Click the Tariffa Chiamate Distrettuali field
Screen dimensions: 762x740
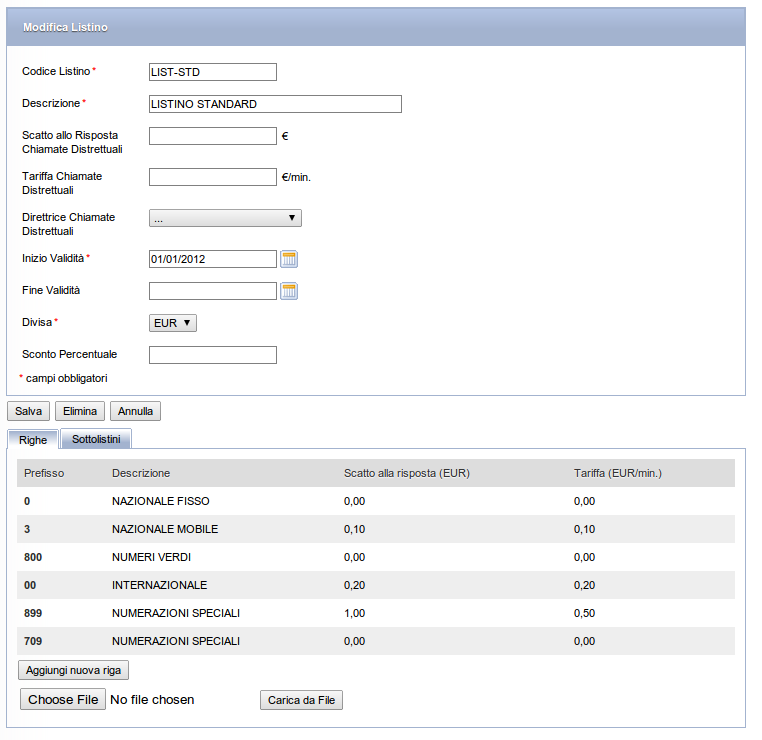pos(213,177)
